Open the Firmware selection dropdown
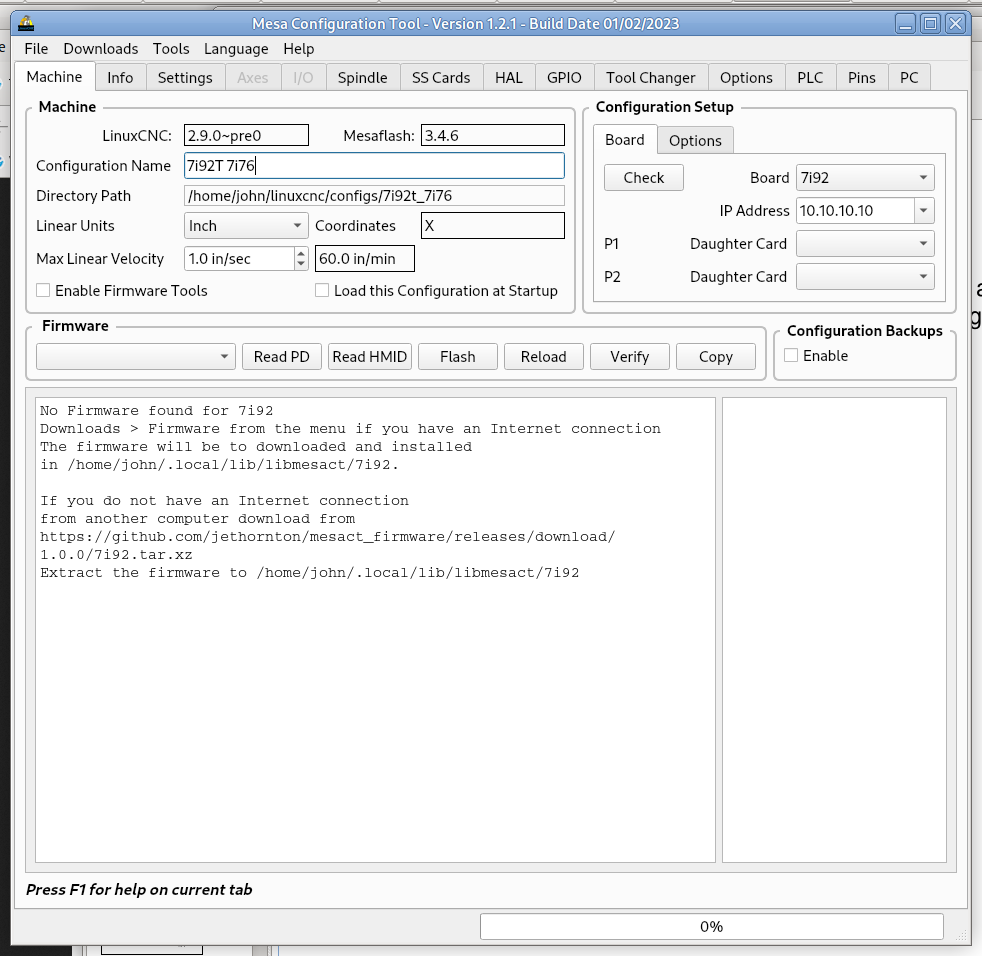The image size is (982, 956). [136, 356]
